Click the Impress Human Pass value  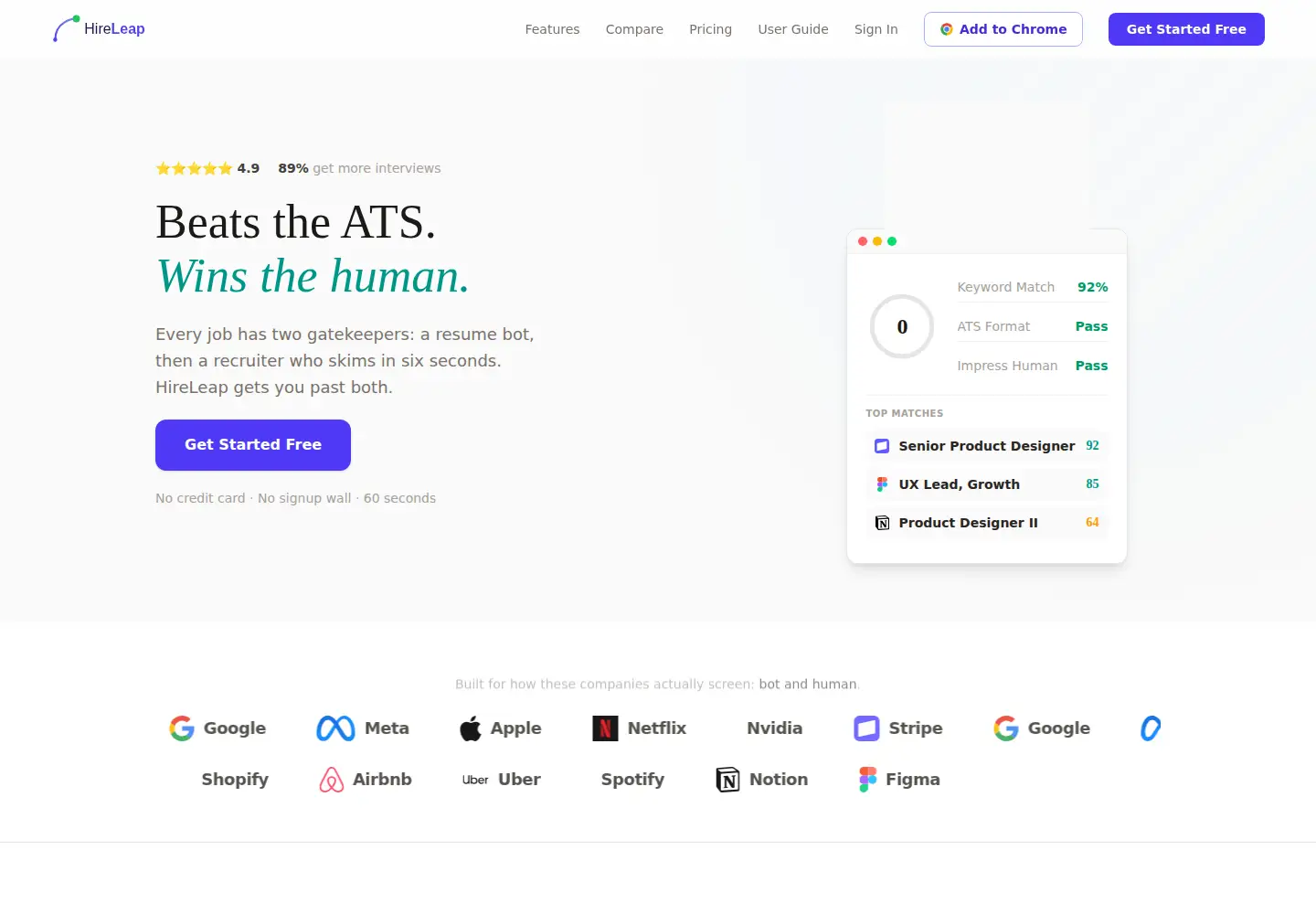1091,366
